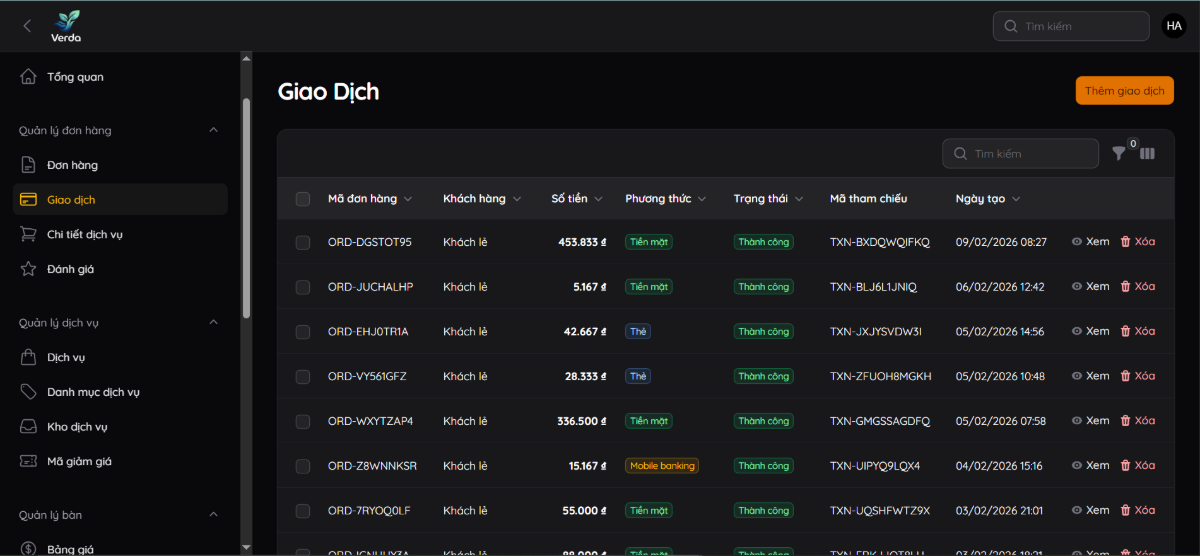This screenshot has height=556, width=1200.
Task: Collapse the Quản lý đơn hàng section
Action: [x=213, y=130]
